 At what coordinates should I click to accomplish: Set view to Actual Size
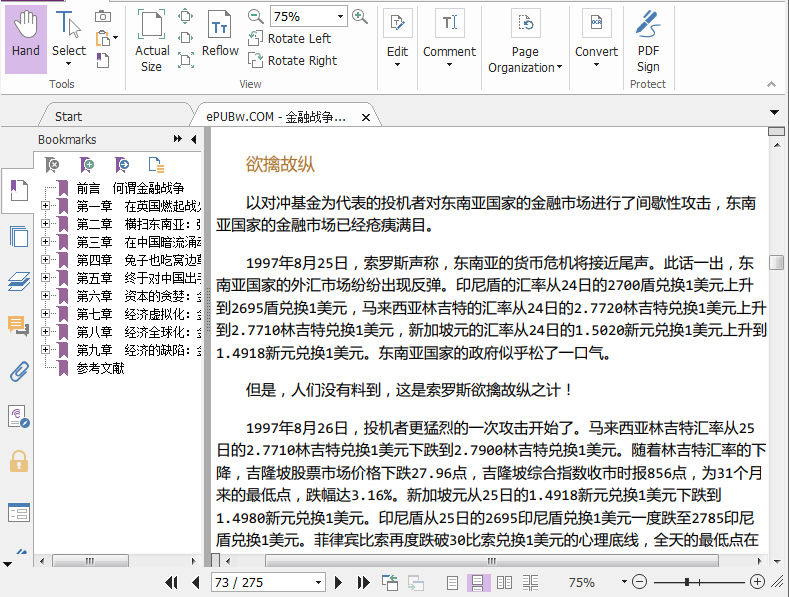pos(151,41)
